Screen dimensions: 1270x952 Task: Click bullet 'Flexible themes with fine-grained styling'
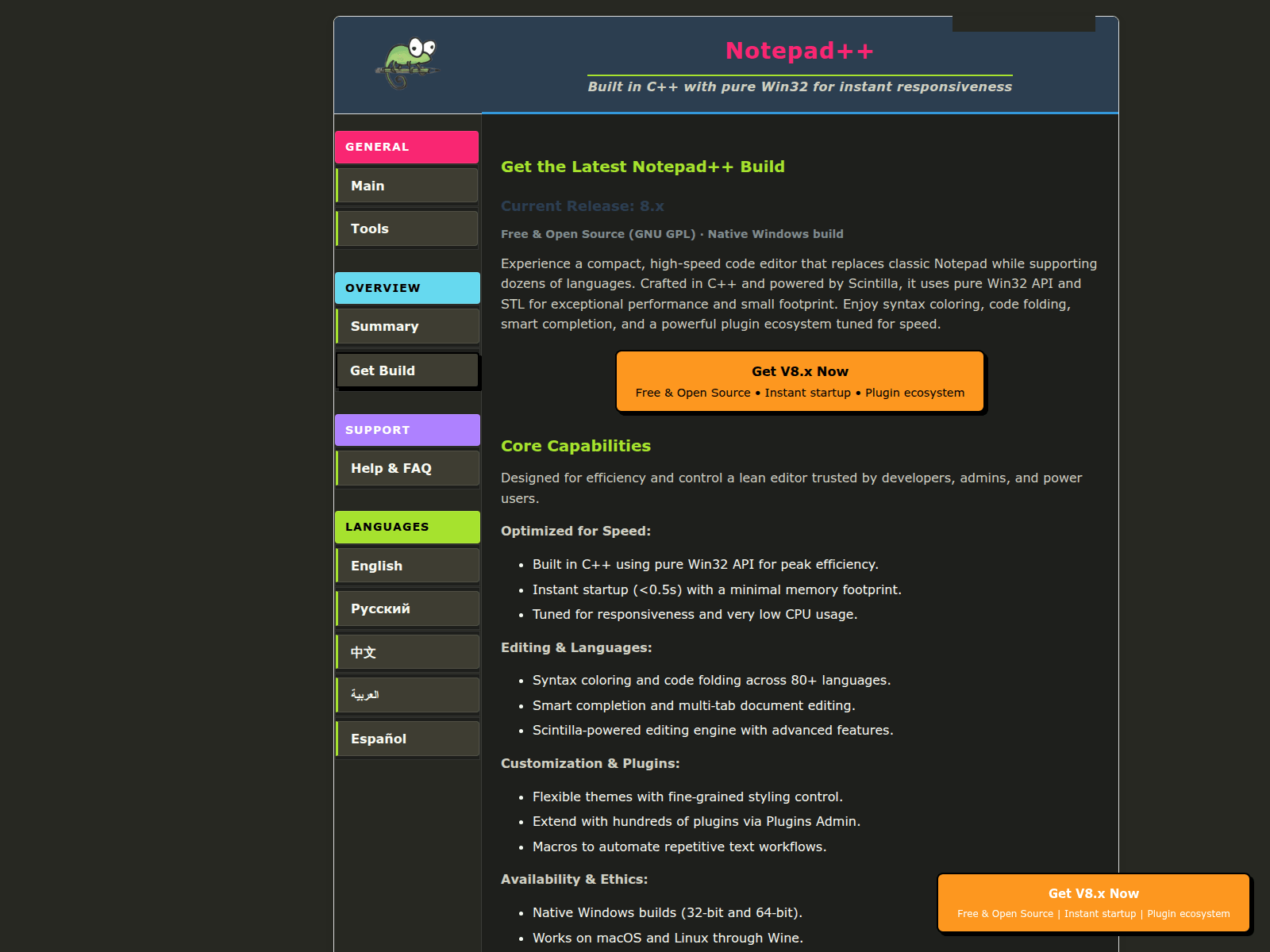point(687,797)
